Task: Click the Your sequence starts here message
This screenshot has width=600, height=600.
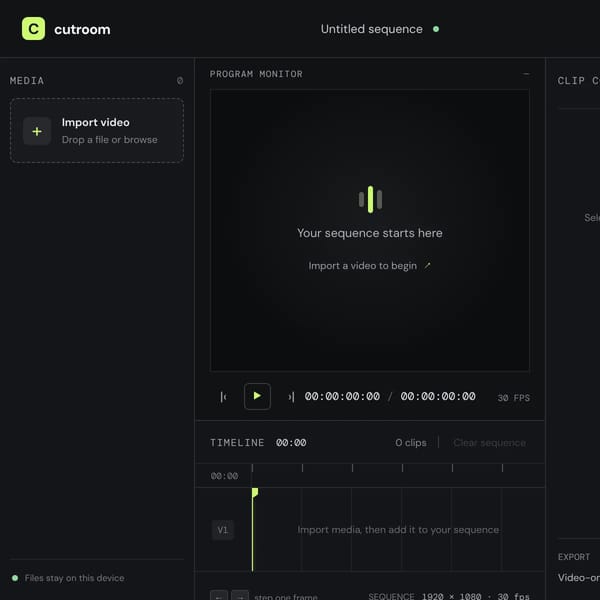Action: (x=370, y=233)
